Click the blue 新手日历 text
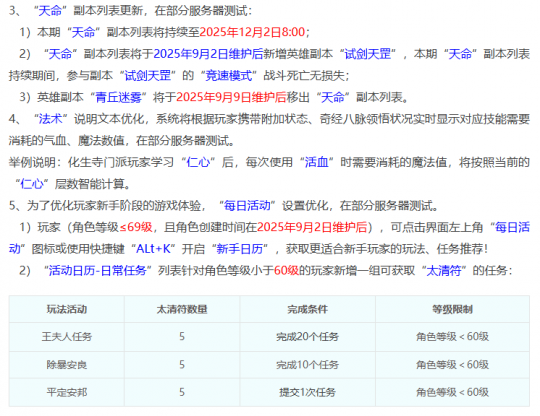Screen dimensions: 540x416 pos(240,249)
